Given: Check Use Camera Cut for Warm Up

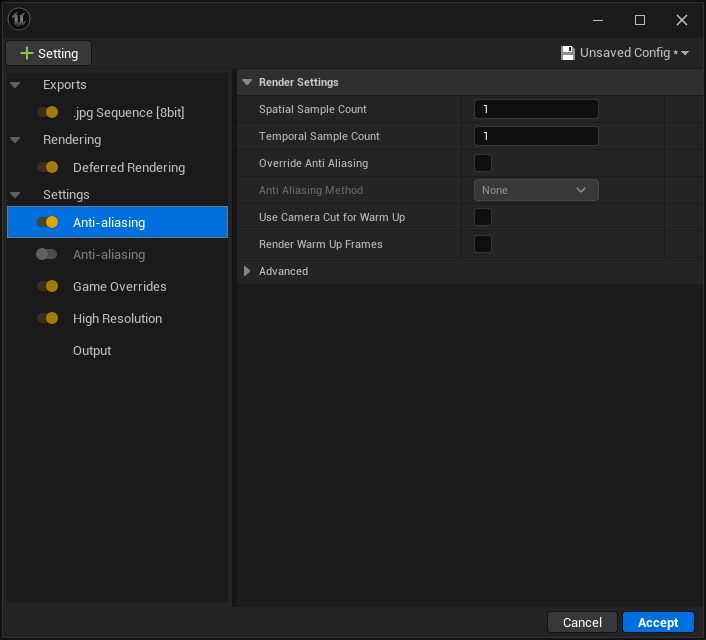Looking at the screenshot, I should coord(483,217).
